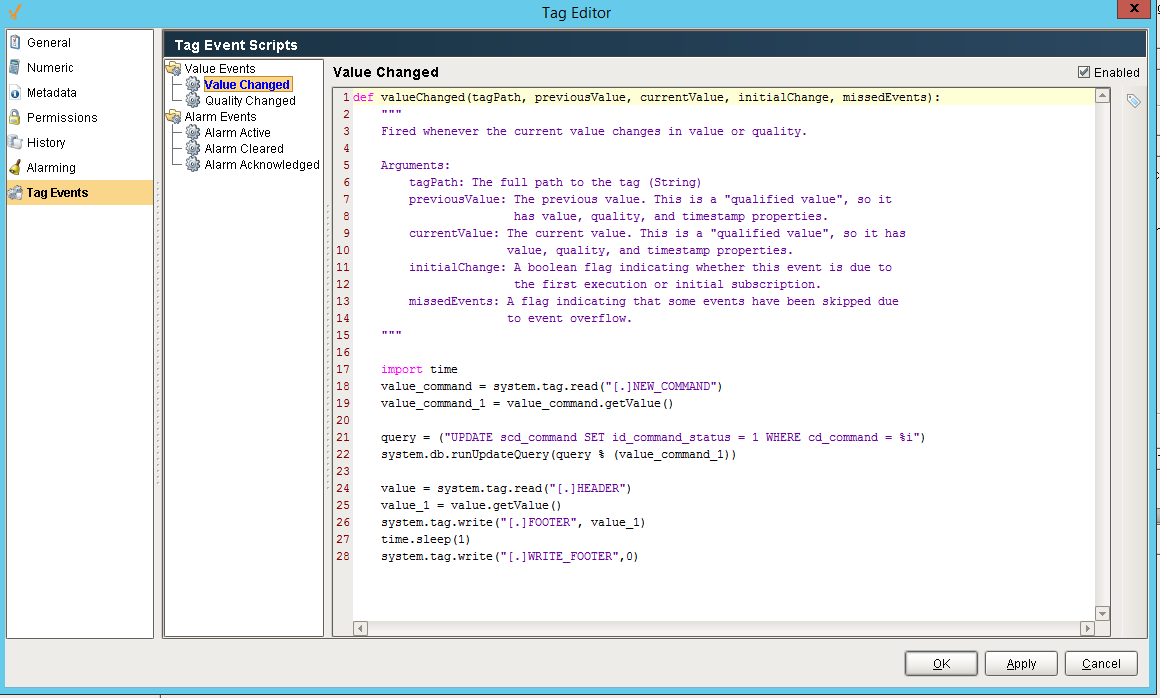Click the horizontal scroll right arrow
This screenshot has width=1160, height=698.
point(1087,628)
